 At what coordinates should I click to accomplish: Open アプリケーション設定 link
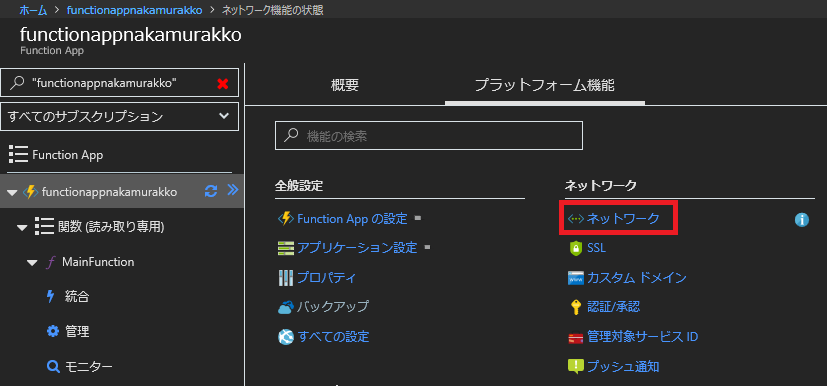(x=357, y=248)
